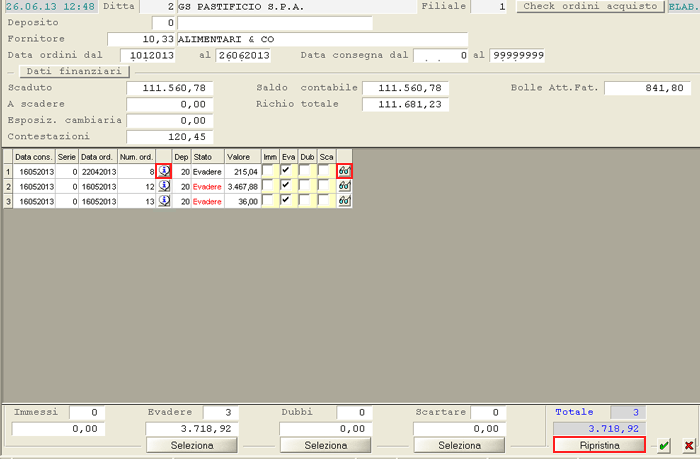
Task: Open info icon for order number 12
Action: click(164, 186)
